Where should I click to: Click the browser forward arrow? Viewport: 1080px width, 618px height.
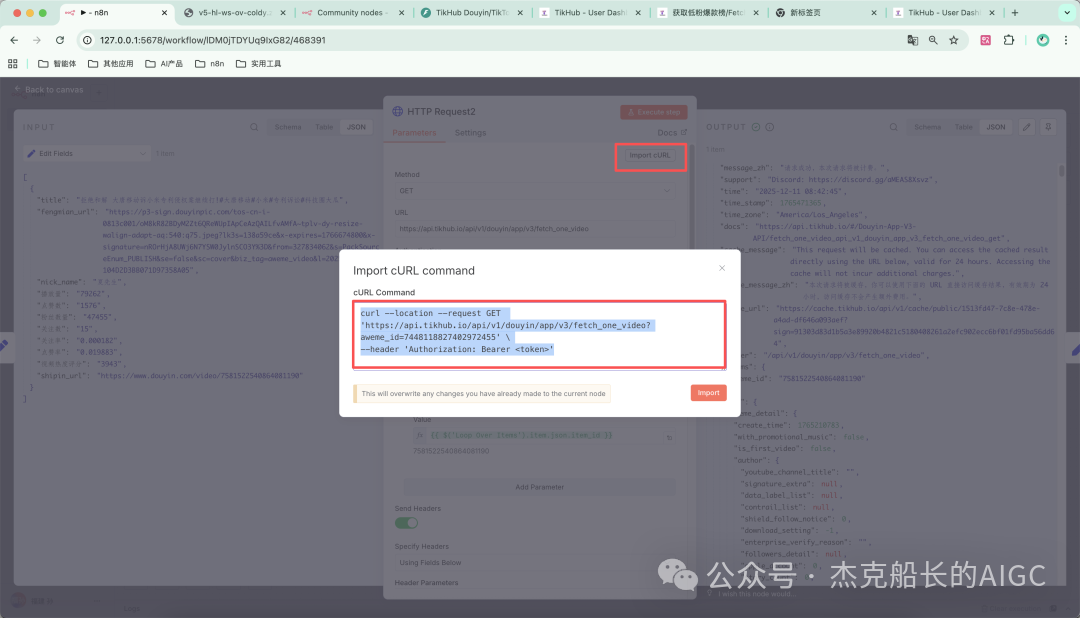[x=37, y=40]
